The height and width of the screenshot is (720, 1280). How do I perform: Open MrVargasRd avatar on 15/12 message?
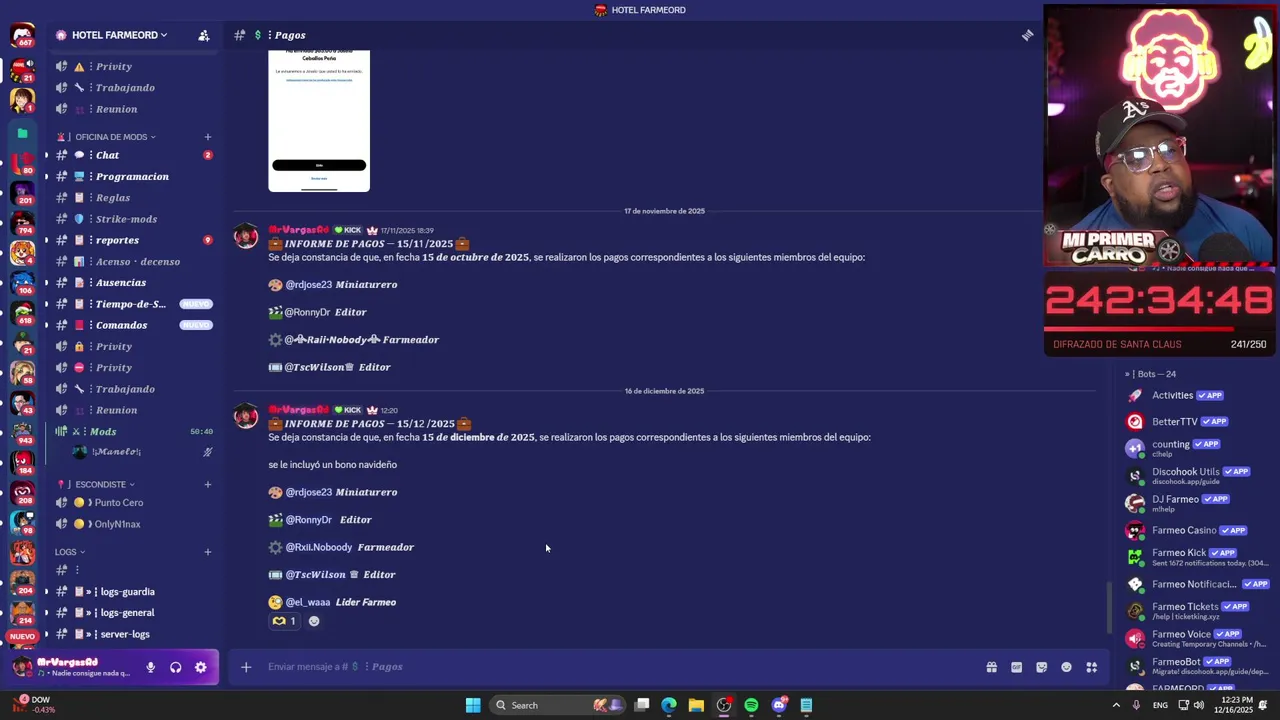[x=246, y=417]
